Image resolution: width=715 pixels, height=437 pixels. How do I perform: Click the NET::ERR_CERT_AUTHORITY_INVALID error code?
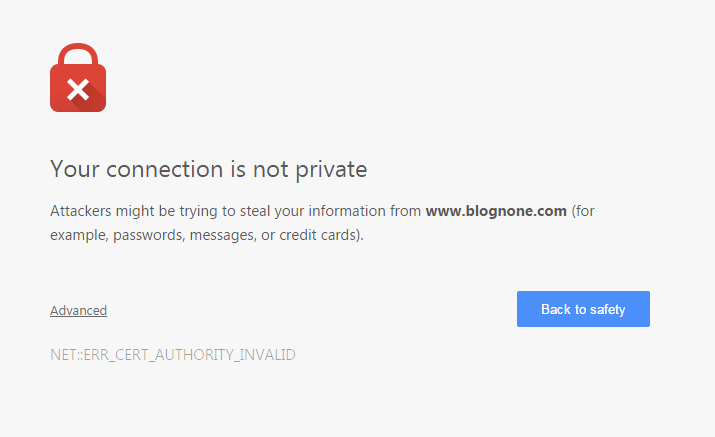(x=173, y=355)
